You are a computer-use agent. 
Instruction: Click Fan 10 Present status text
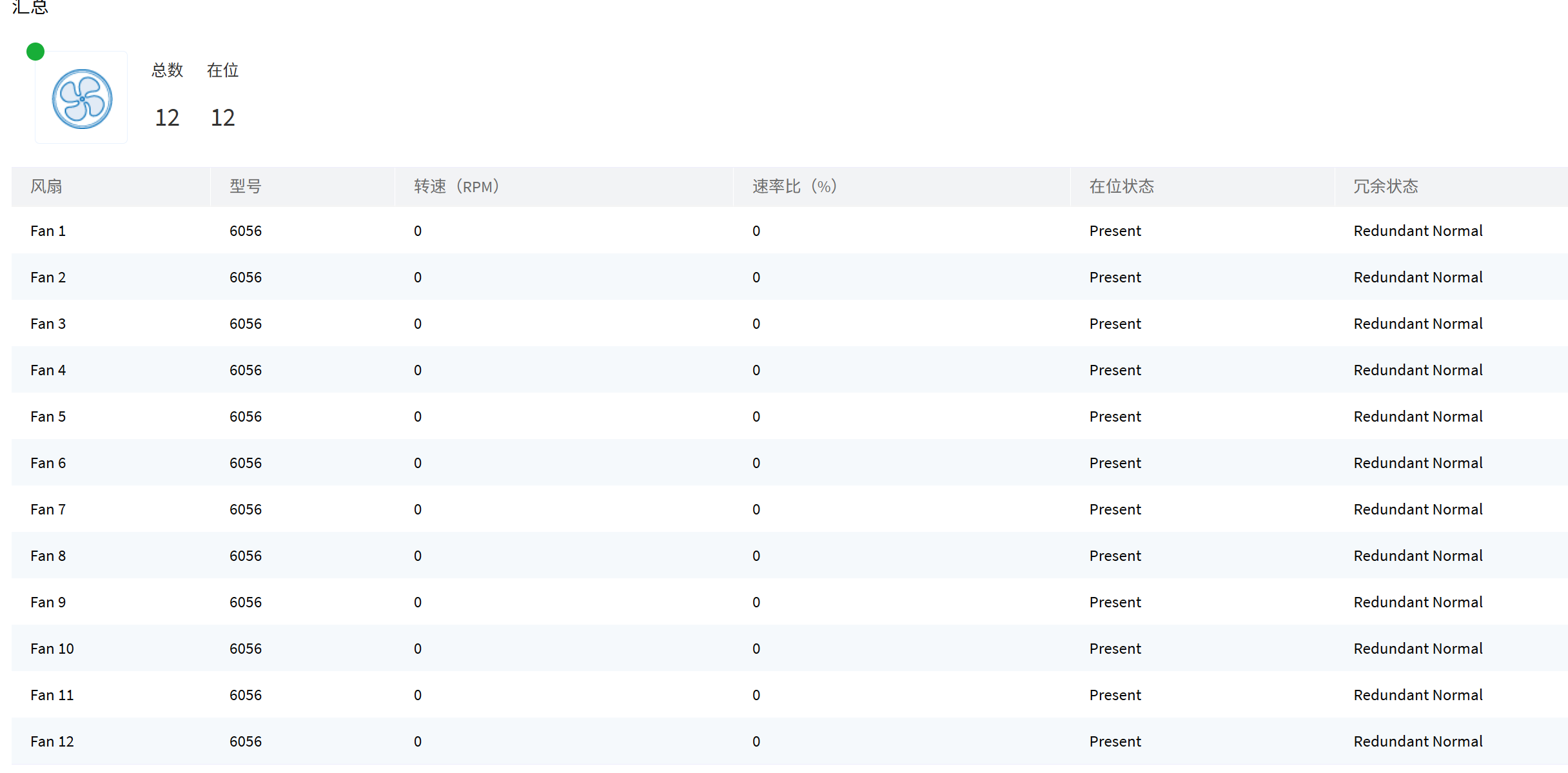click(1115, 649)
